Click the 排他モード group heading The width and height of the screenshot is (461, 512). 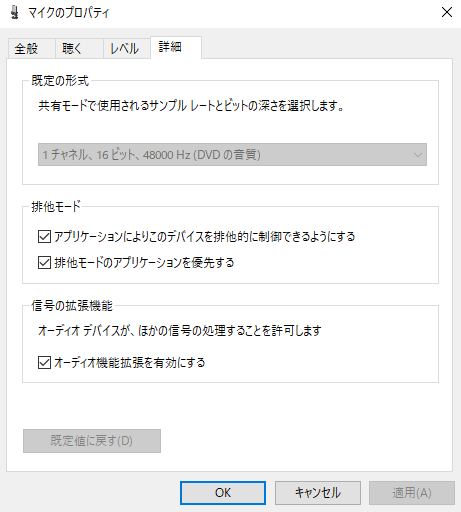(56, 207)
